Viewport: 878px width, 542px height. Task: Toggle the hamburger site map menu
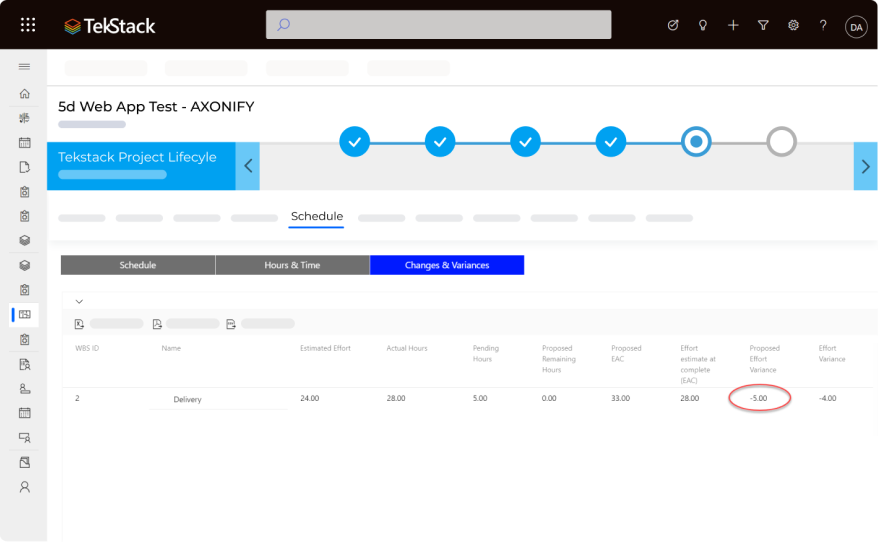(25, 67)
